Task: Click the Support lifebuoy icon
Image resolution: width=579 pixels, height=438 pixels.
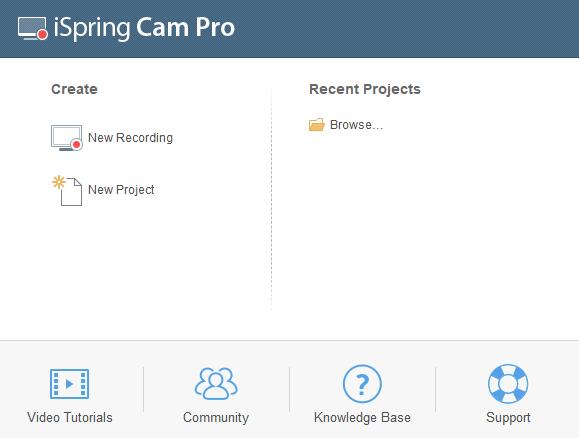Action: click(x=508, y=384)
